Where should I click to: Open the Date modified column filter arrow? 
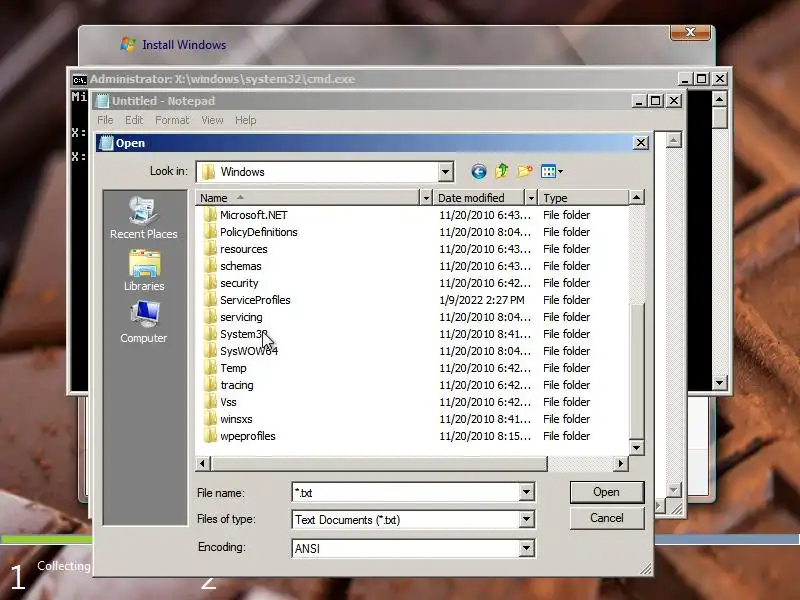coord(531,197)
